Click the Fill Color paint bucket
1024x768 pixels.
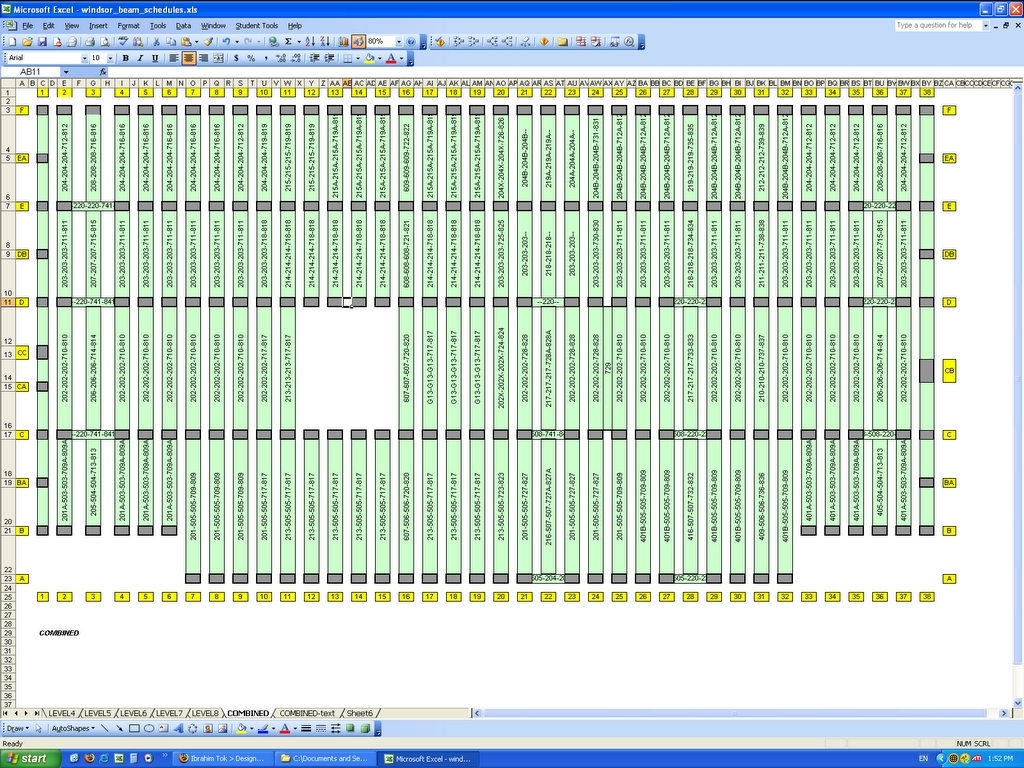pos(369,58)
